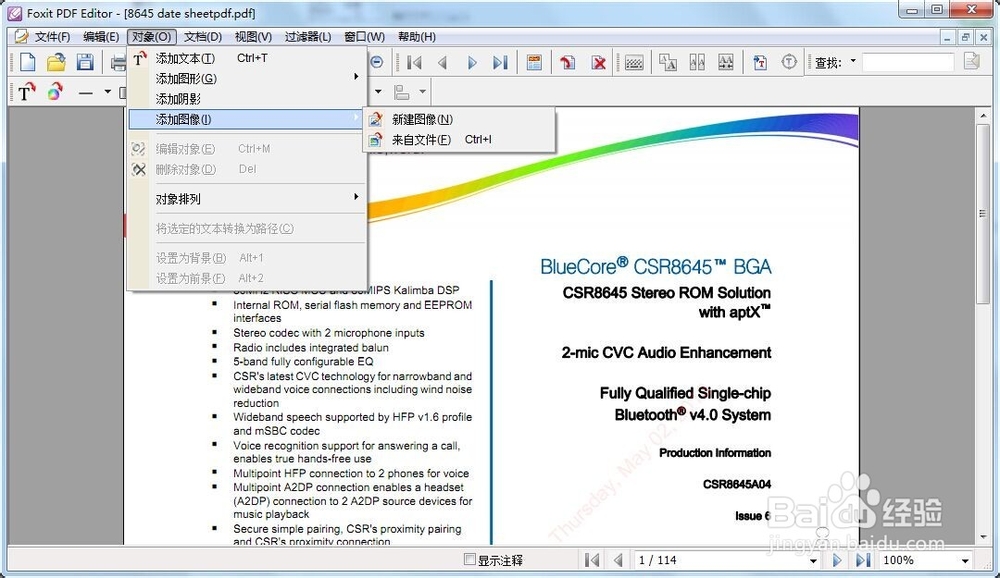
Task: Open the color wheel tool icon
Action: (x=55, y=92)
